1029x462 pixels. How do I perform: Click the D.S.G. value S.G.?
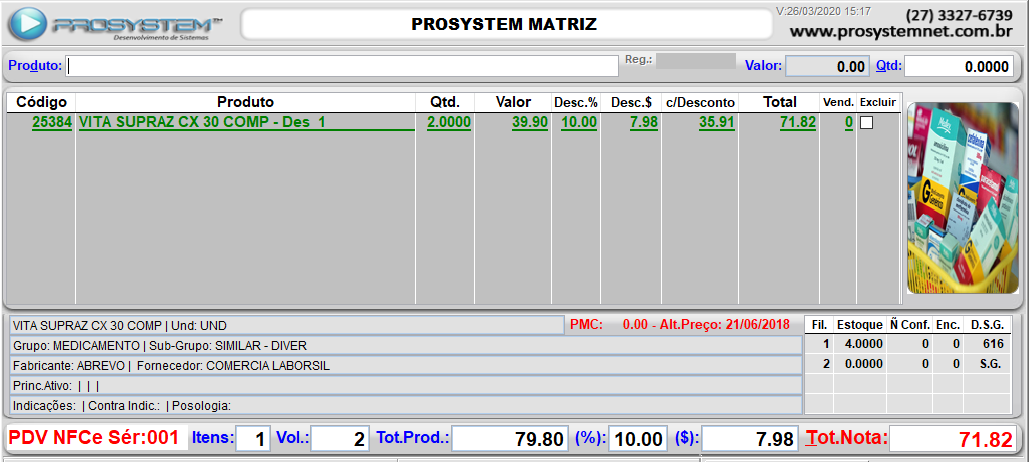[992, 364]
